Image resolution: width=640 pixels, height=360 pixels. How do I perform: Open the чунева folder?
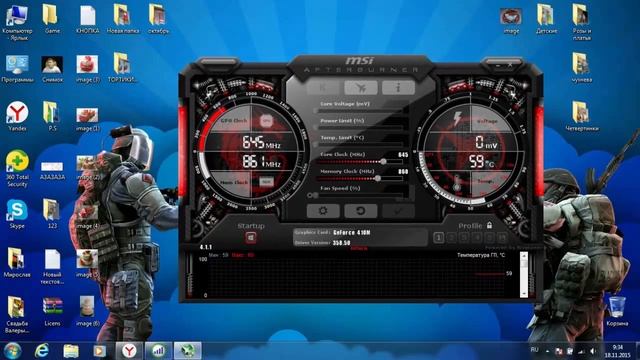pyautogui.click(x=581, y=68)
